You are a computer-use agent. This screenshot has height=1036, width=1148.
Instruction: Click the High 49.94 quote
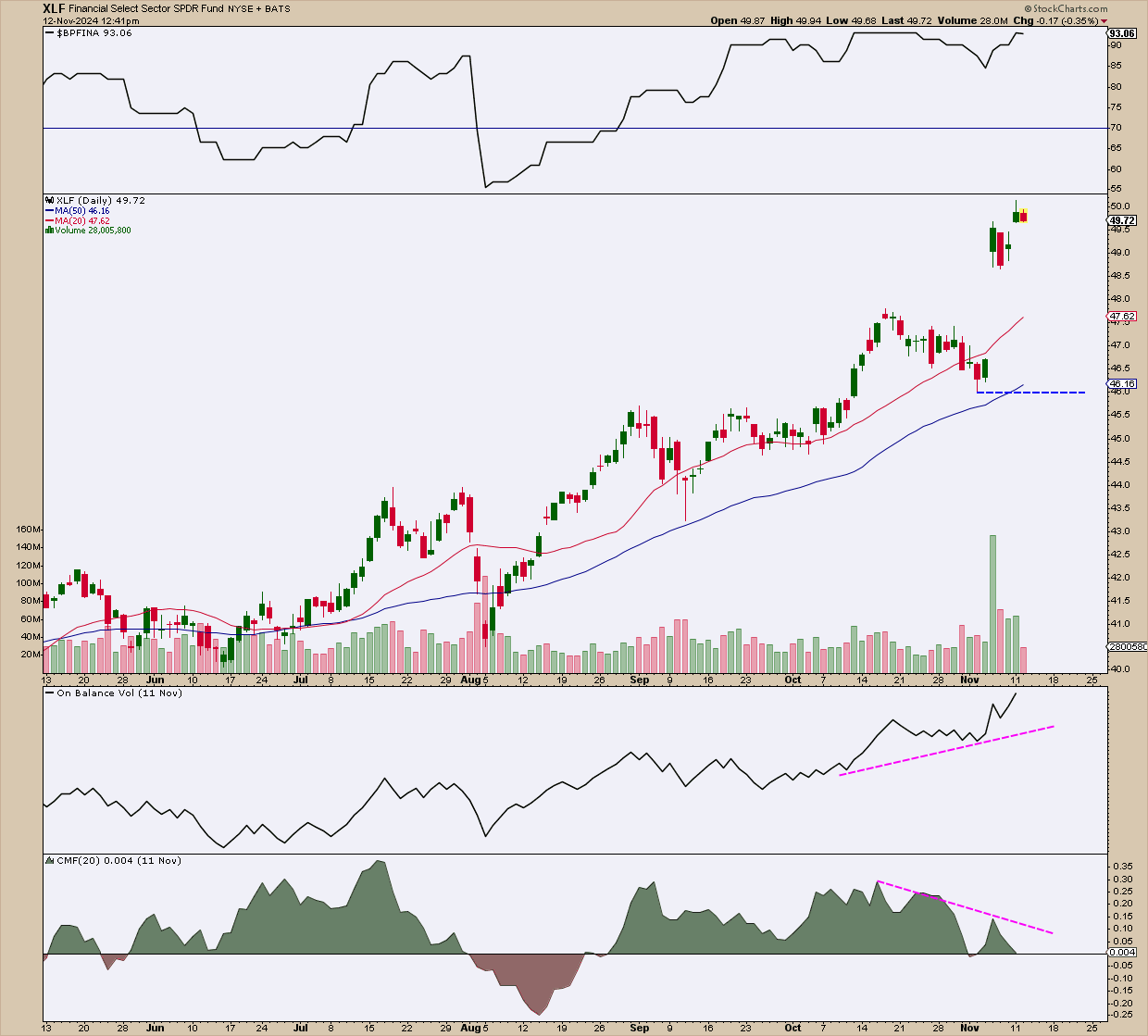click(795, 20)
